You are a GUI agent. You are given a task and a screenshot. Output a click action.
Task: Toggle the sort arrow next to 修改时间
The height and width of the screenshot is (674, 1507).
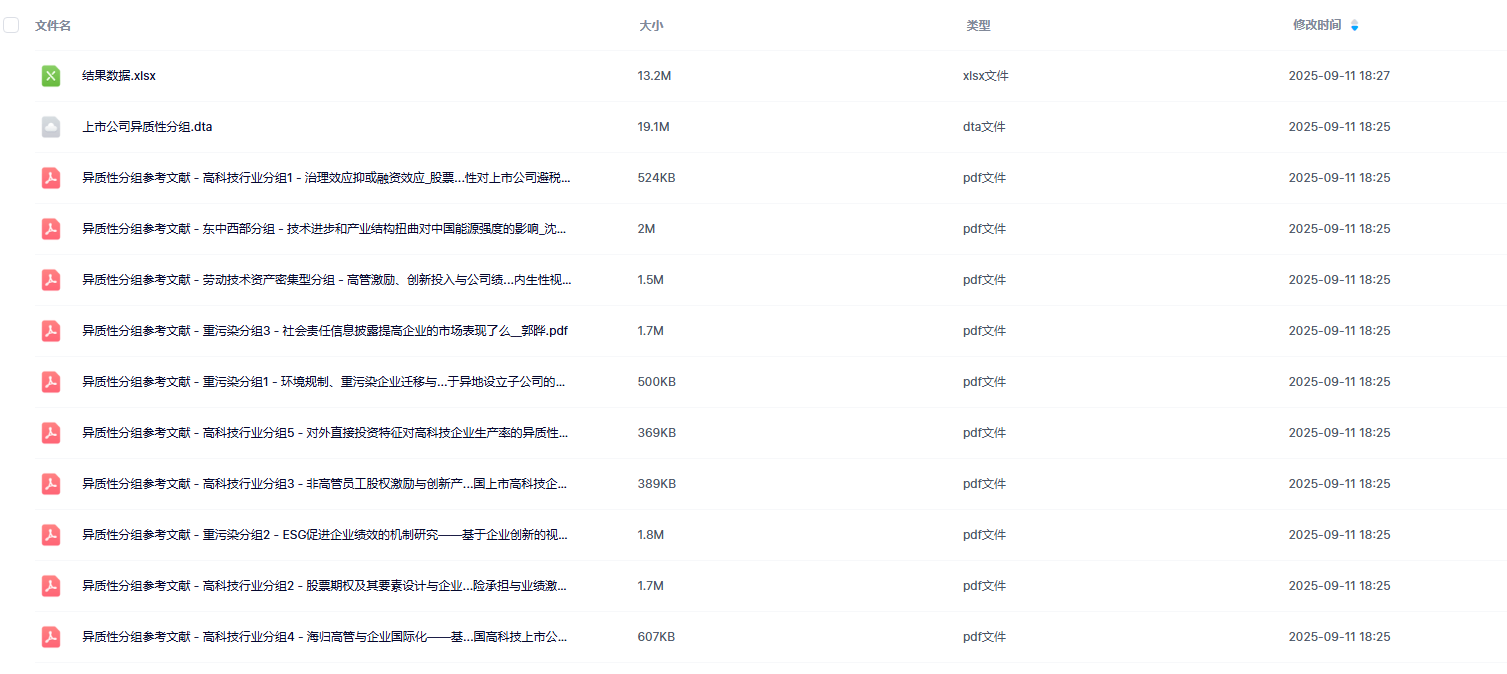point(1355,25)
